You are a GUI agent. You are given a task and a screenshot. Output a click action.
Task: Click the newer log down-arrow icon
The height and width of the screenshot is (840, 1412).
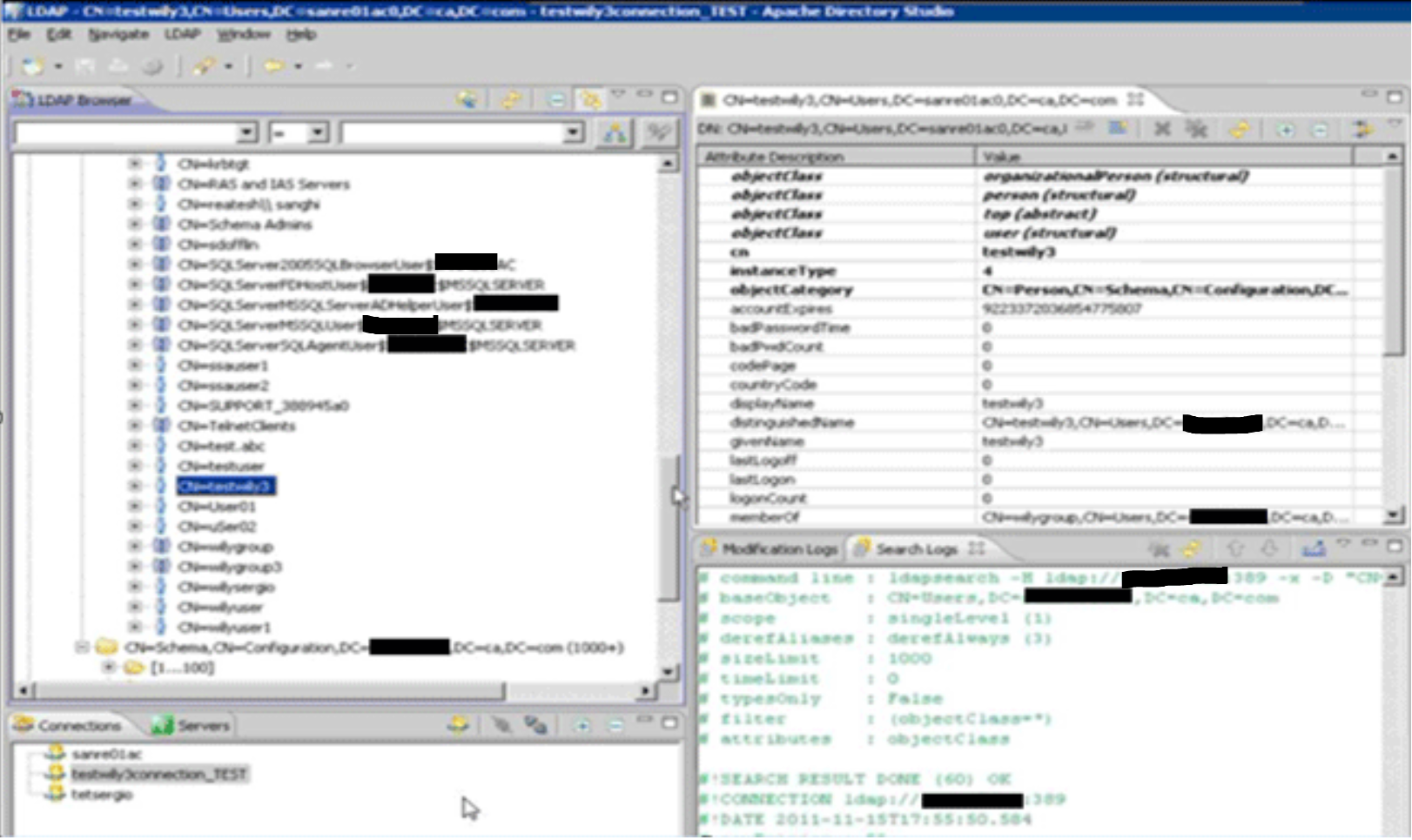(1269, 548)
